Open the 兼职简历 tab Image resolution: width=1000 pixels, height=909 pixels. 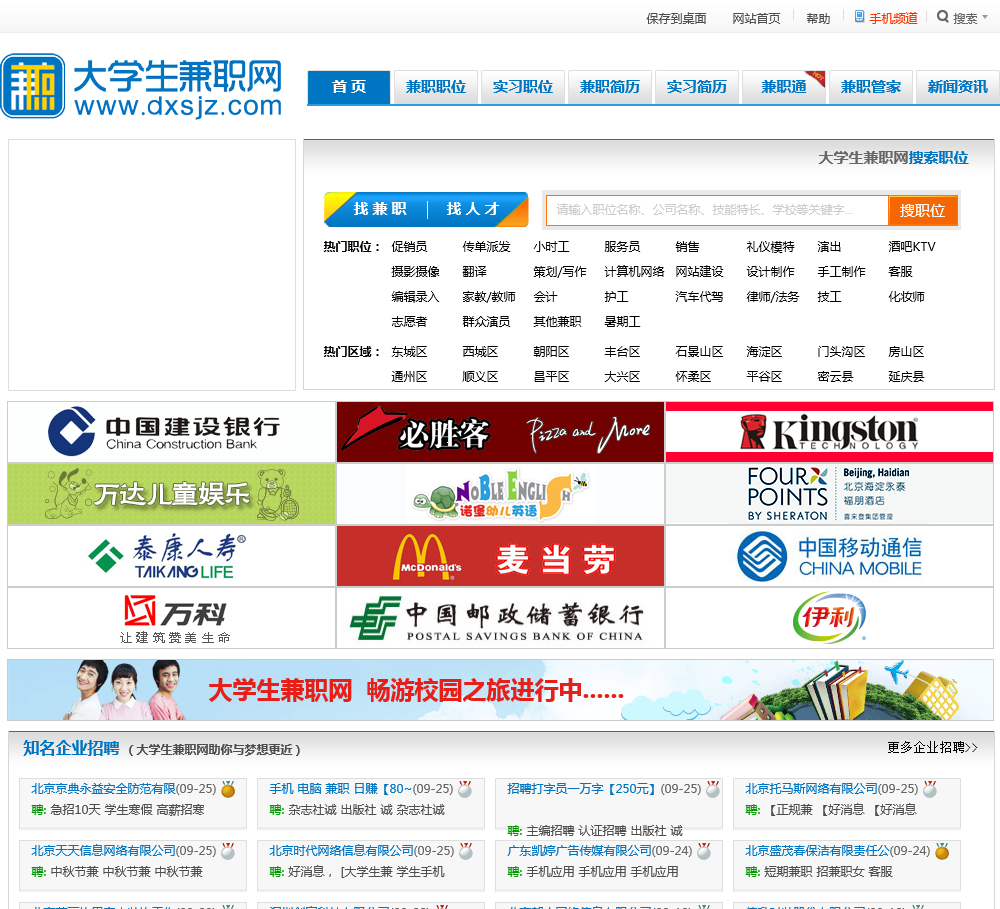610,87
